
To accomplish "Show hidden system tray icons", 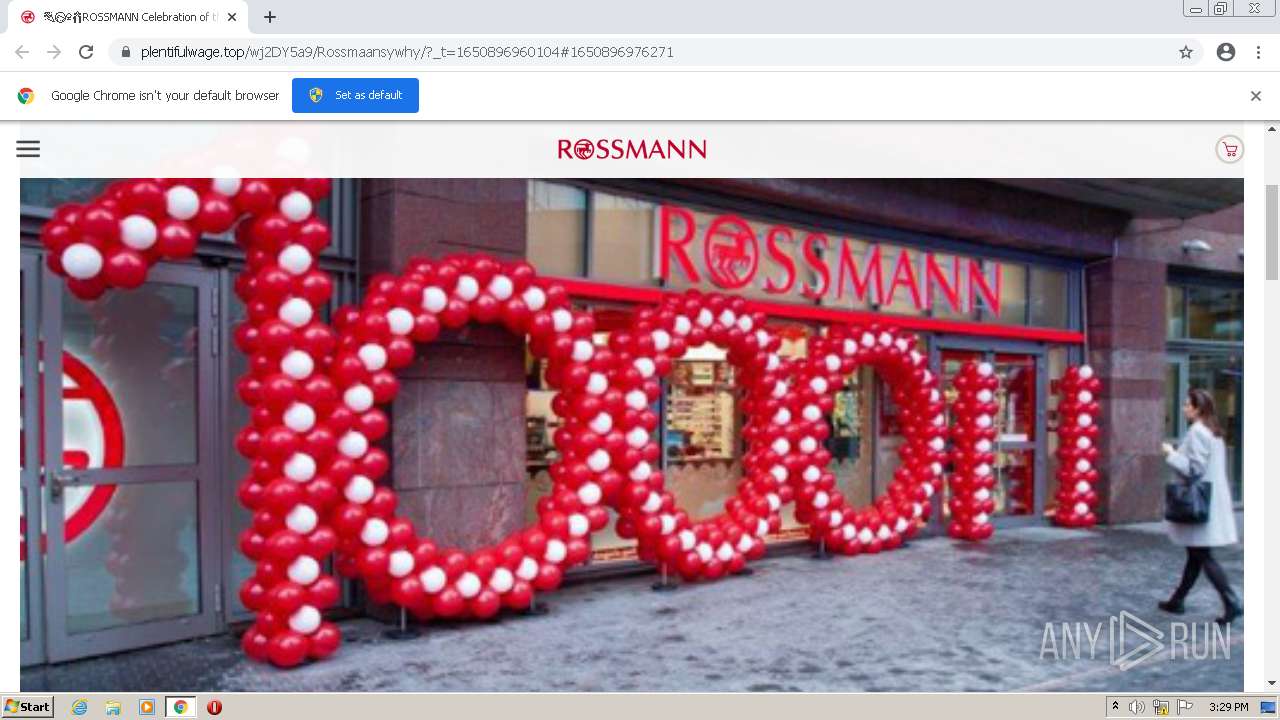I will [x=1115, y=707].
